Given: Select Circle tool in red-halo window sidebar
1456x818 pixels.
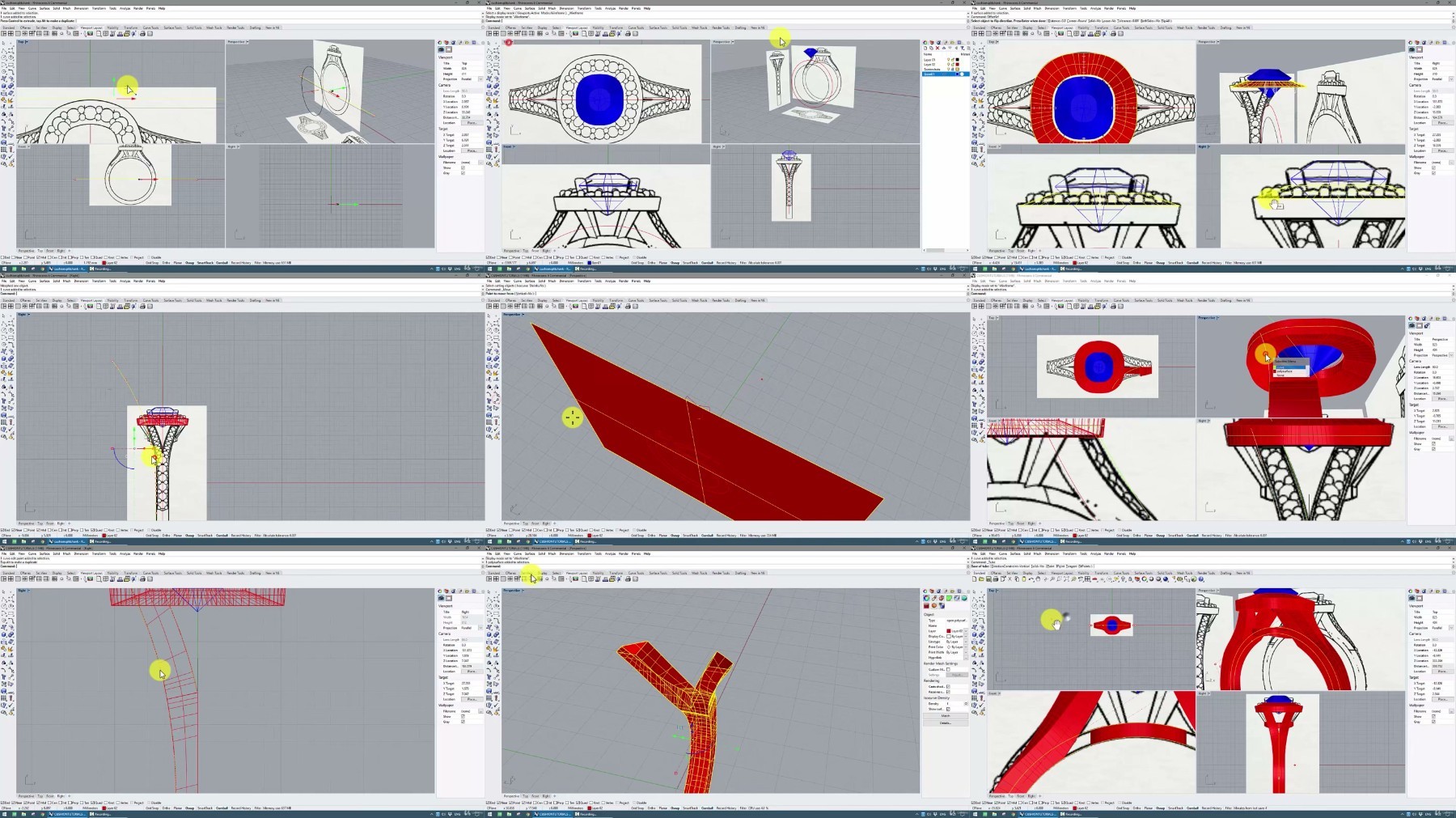Looking at the screenshot, I should (975, 57).
